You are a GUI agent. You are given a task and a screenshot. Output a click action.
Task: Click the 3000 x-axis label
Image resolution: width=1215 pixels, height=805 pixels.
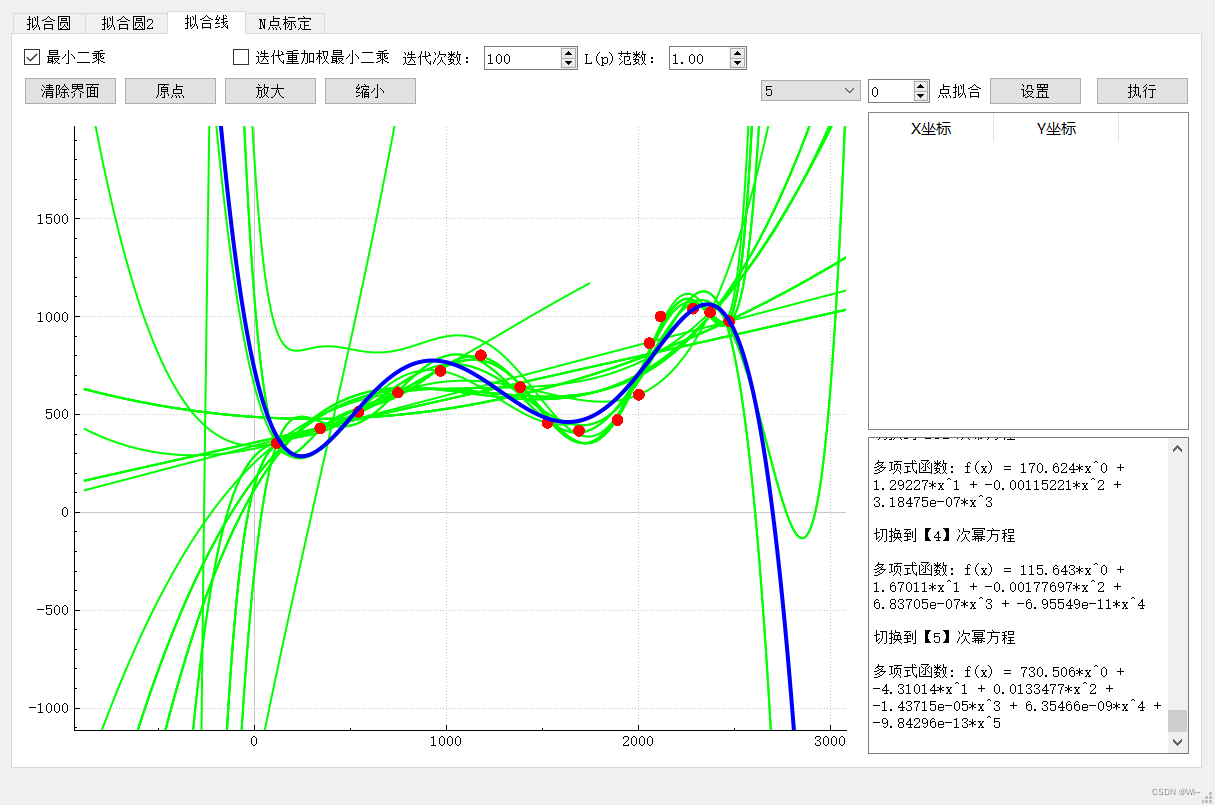click(829, 741)
